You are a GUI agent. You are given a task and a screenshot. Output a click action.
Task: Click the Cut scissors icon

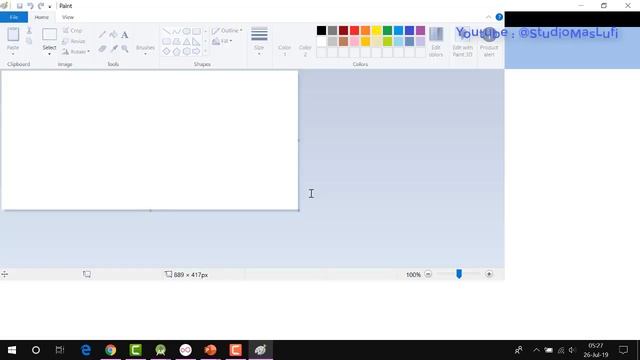click(x=29, y=31)
